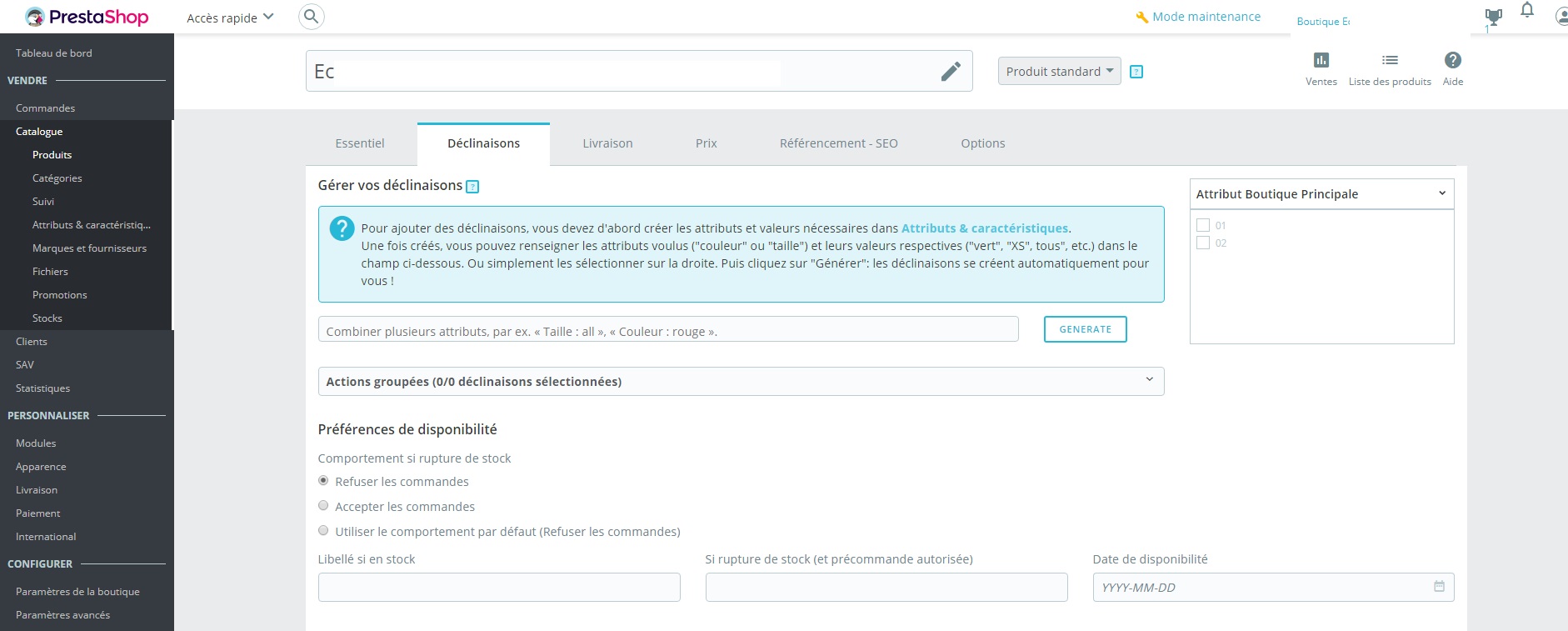1568x631 pixels.
Task: Click help icon beside Produit standard
Action: point(1136,72)
